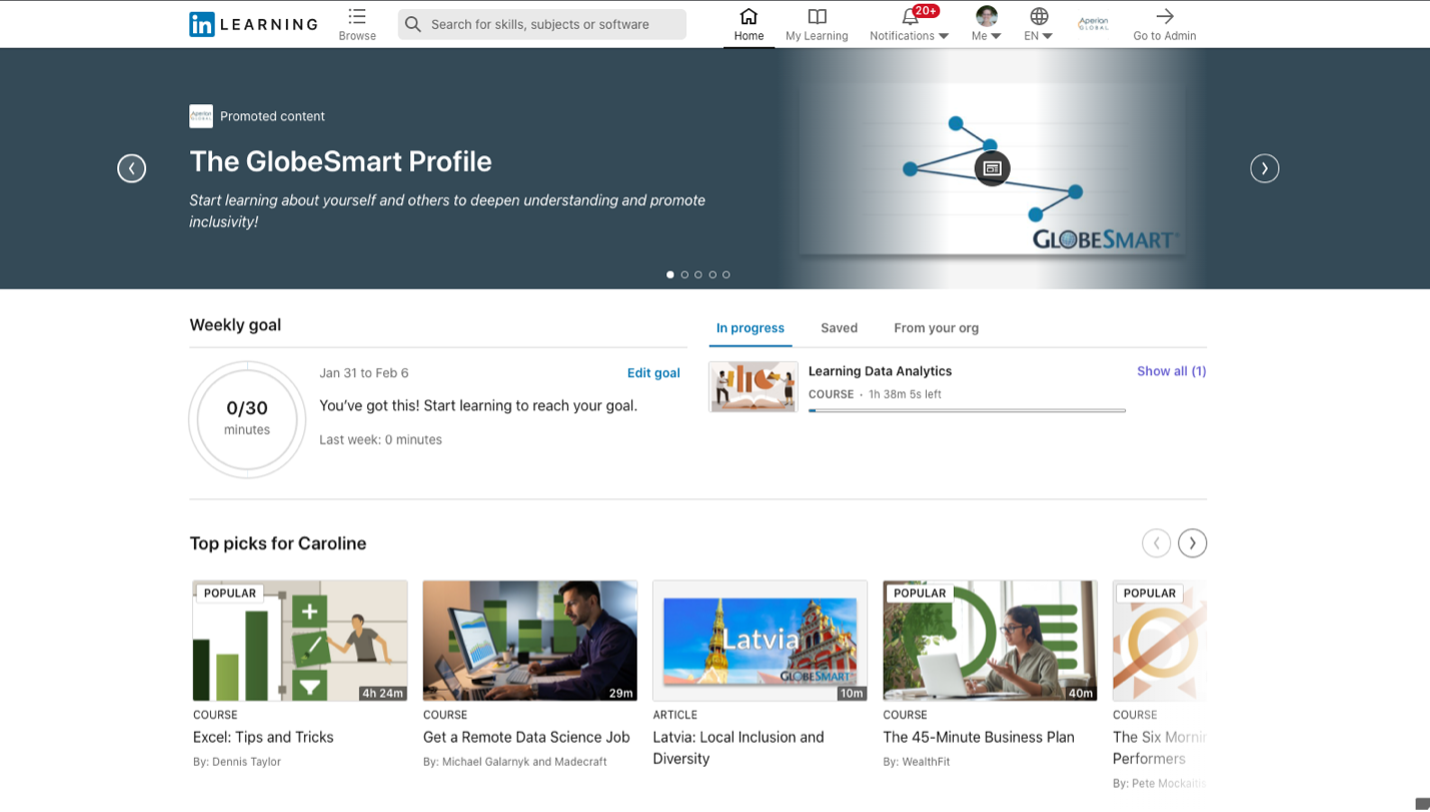Viewport: 1430px width, 812px height.
Task: Open The GlobeSmart Profile banner title
Action: tap(341, 161)
